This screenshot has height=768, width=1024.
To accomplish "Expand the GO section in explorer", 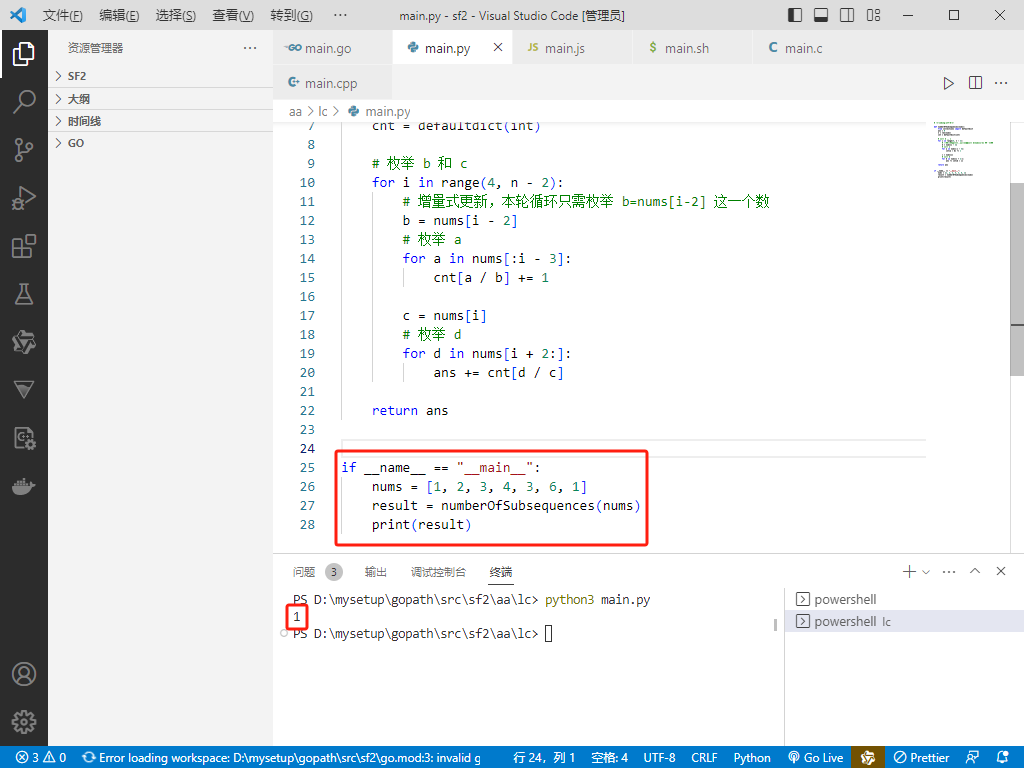I will [161, 143].
